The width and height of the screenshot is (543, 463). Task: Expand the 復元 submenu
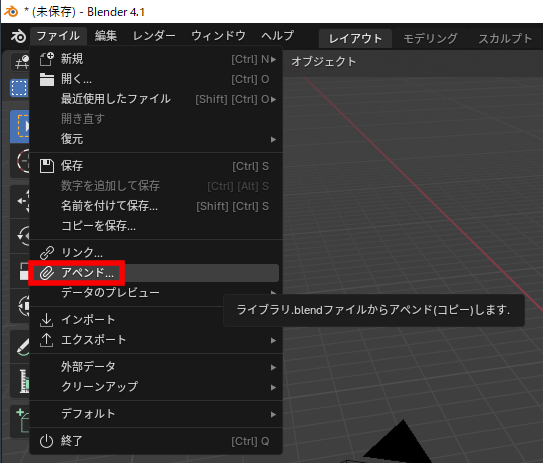click(x=156, y=139)
